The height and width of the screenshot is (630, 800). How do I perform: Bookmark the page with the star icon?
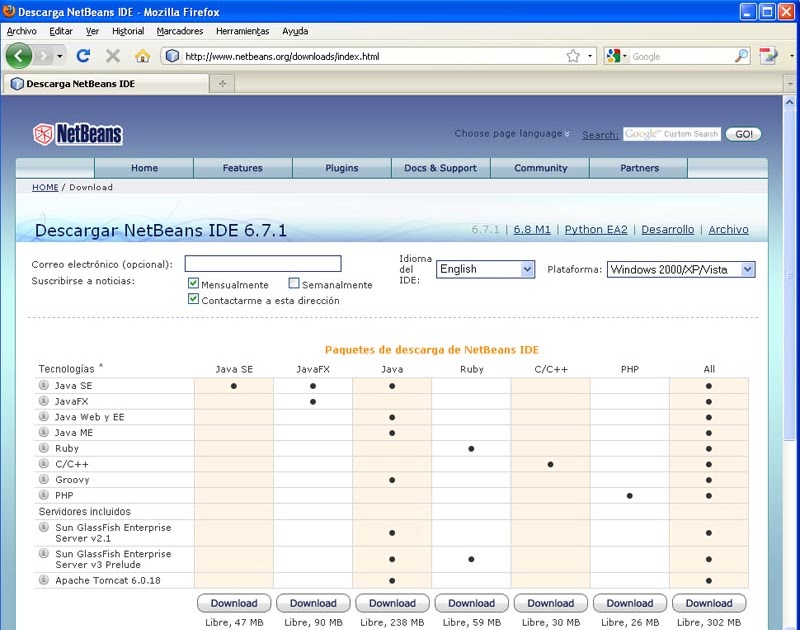(x=573, y=56)
